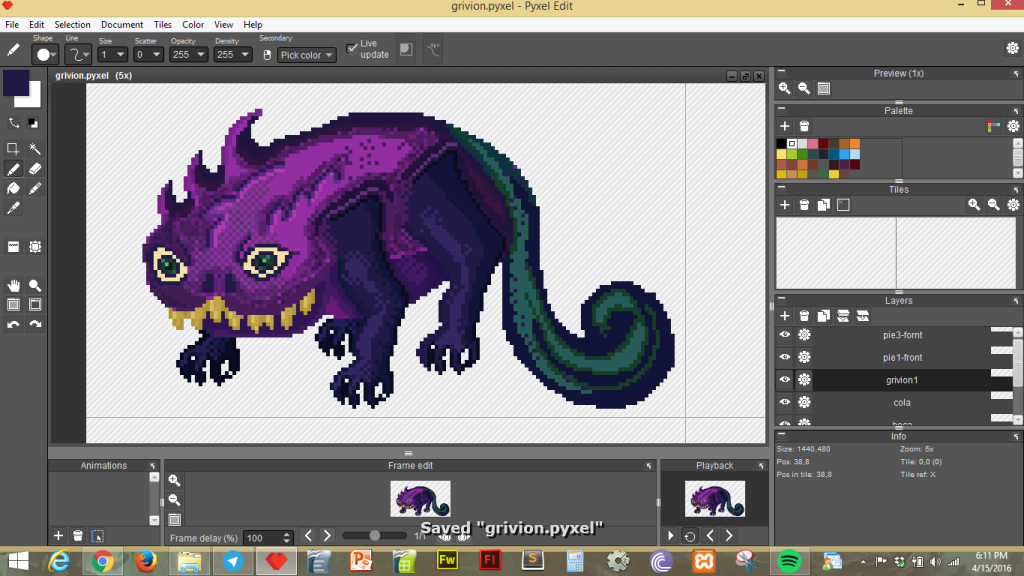This screenshot has height=576, width=1024.
Task: Open the Selection menu
Action: click(x=72, y=24)
